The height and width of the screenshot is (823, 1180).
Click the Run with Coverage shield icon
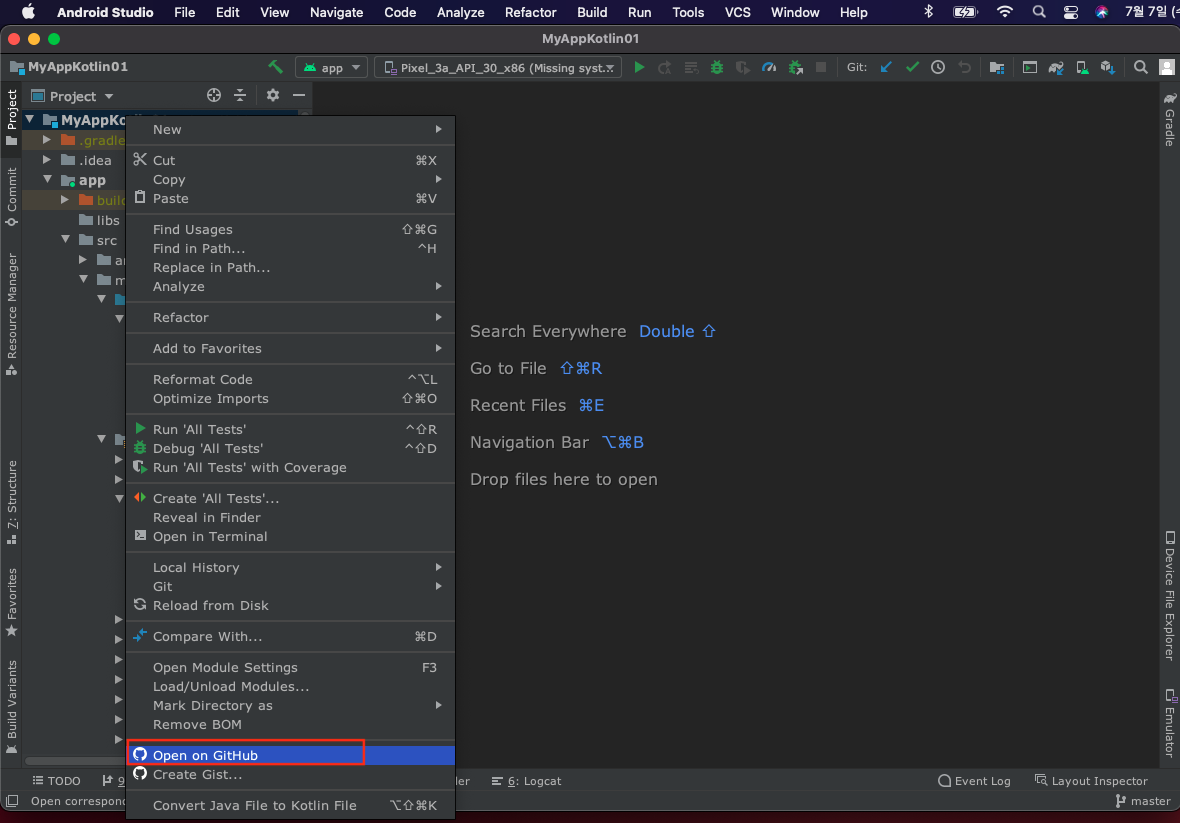pos(742,67)
